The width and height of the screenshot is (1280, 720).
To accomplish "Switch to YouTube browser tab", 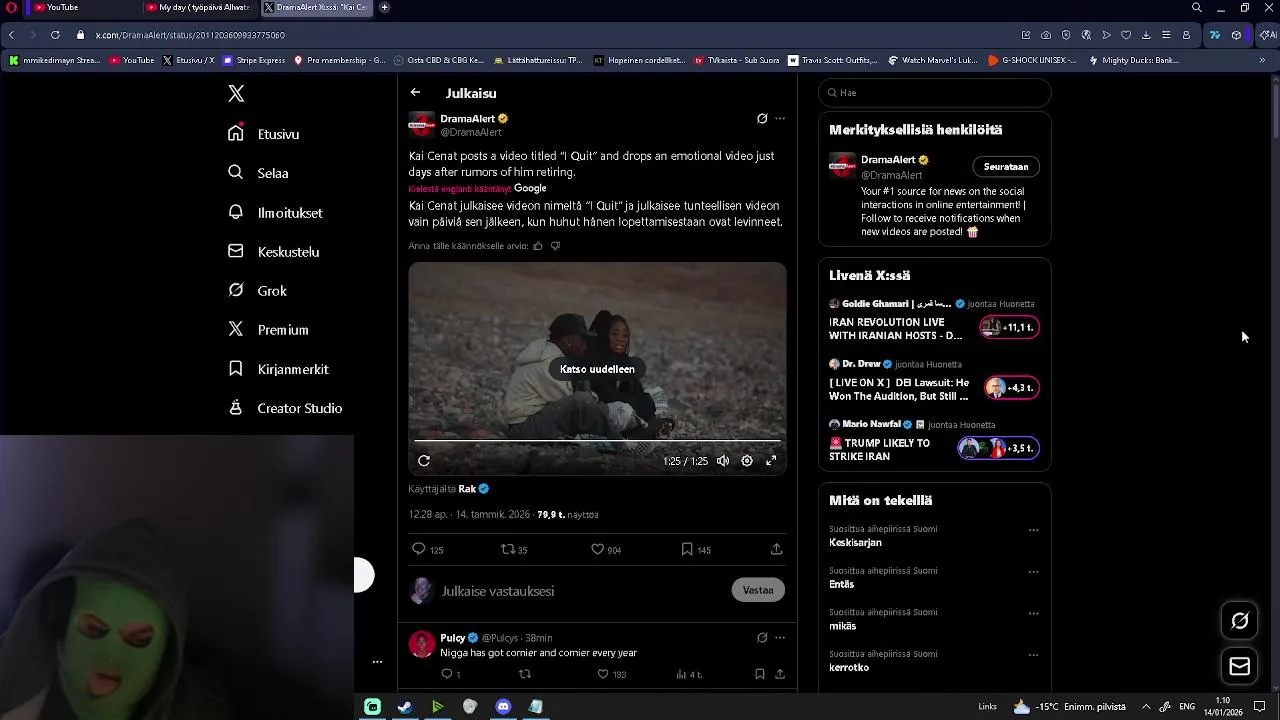I will [82, 7].
